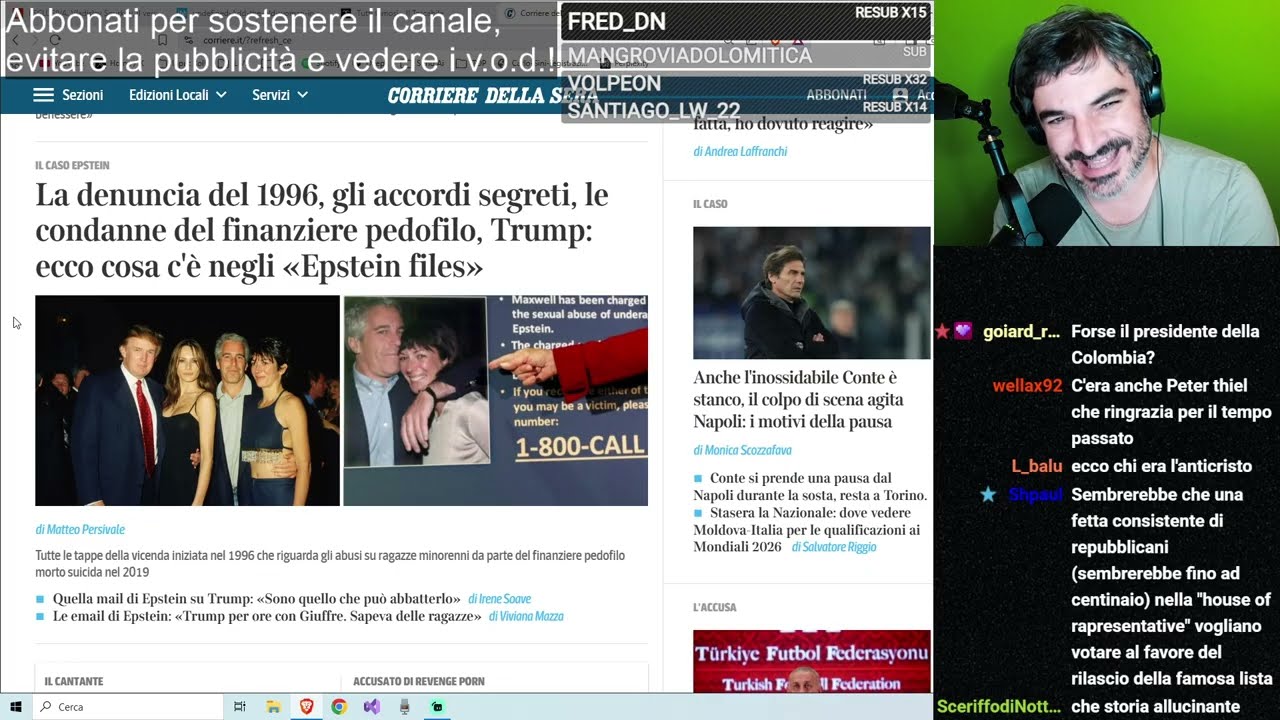The width and height of the screenshot is (1280, 720).
Task: Open Visual Studio from the taskbar
Action: click(372, 706)
